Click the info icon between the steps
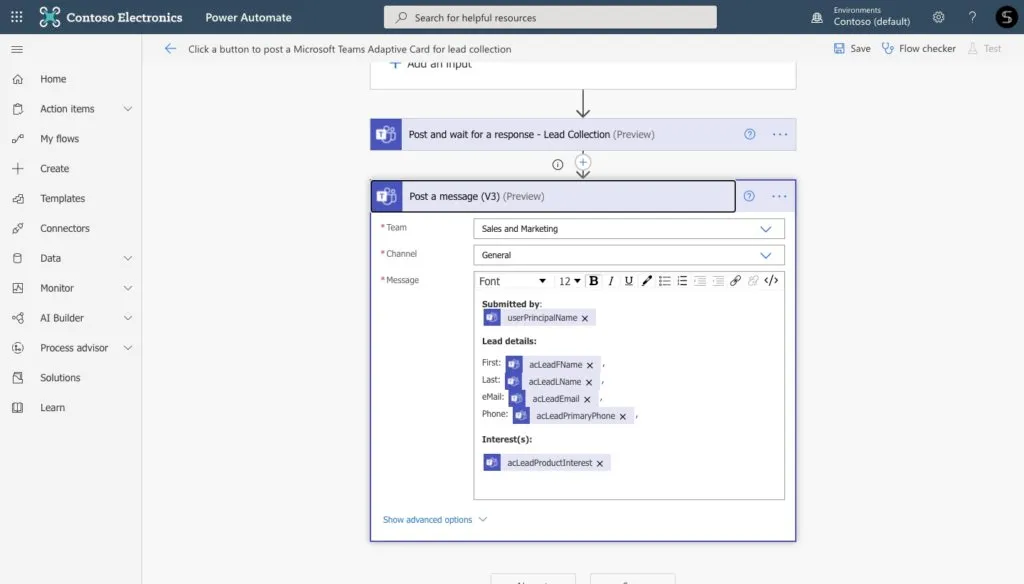The width and height of the screenshot is (1024, 584). [x=557, y=165]
